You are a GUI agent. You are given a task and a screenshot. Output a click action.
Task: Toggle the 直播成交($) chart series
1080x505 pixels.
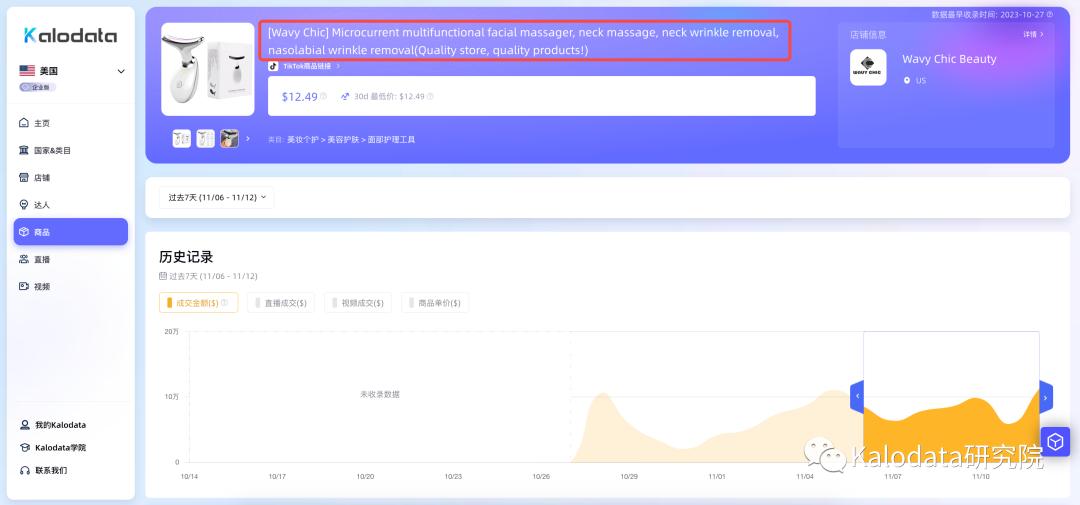(281, 302)
